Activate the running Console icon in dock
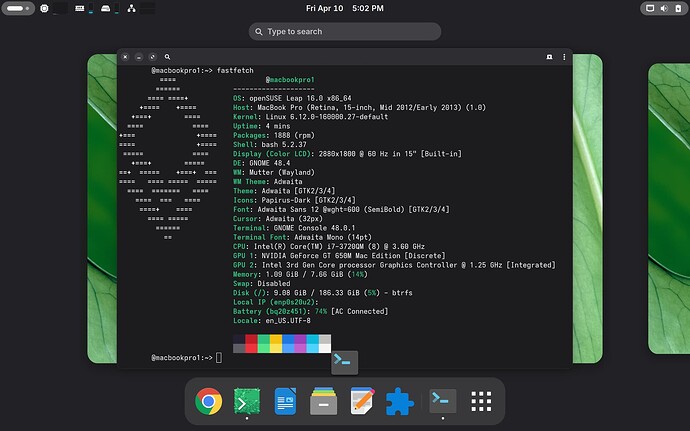 coord(443,401)
